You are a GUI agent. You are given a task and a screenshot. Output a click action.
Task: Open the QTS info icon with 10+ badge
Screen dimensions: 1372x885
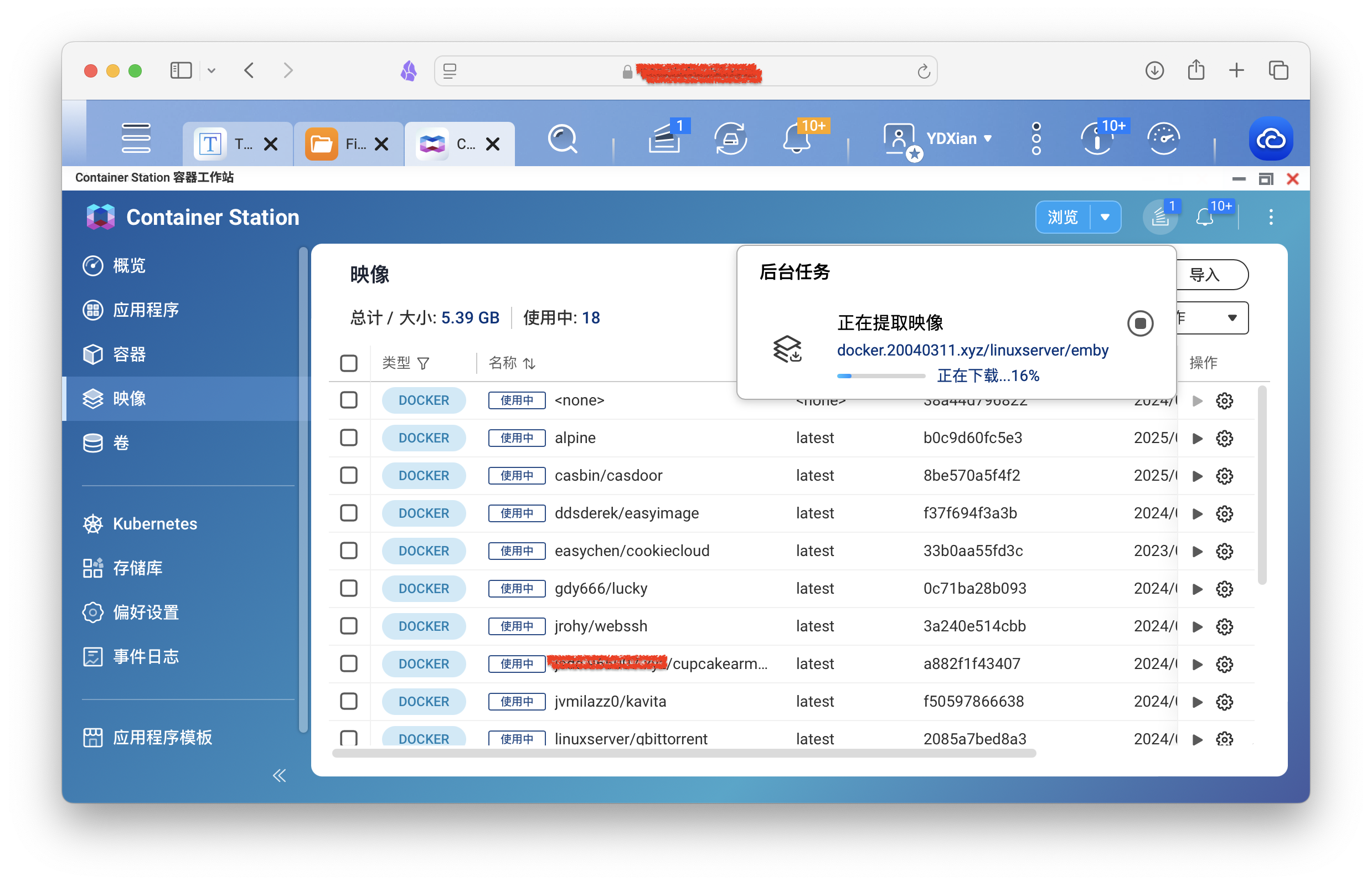point(1098,138)
